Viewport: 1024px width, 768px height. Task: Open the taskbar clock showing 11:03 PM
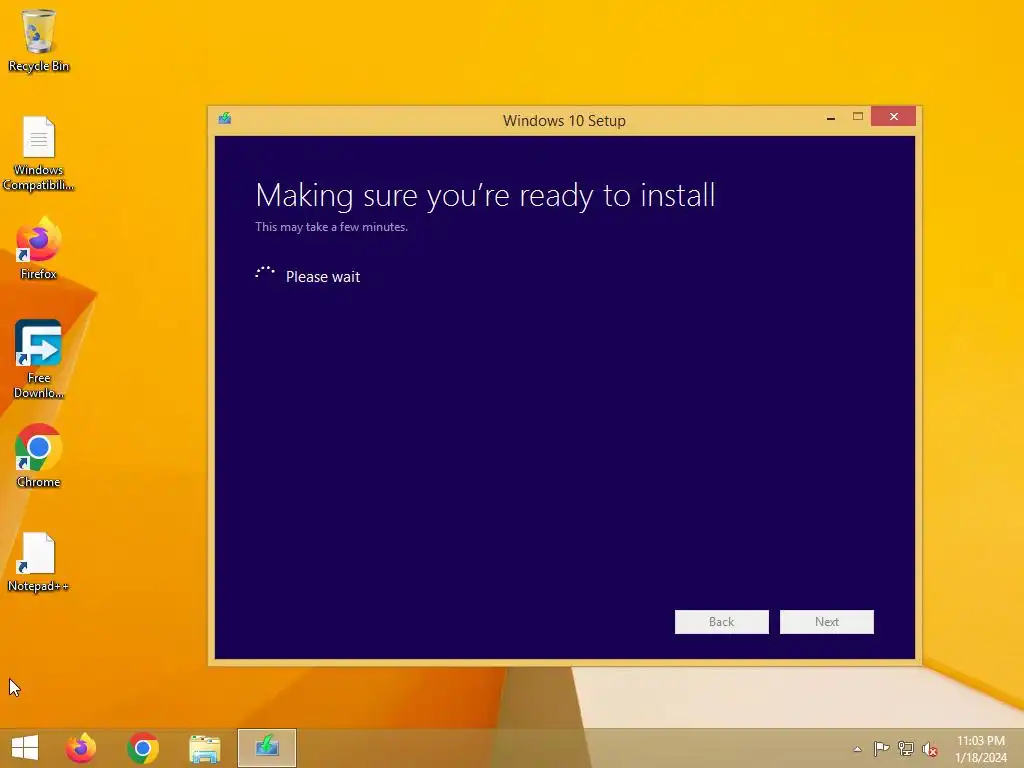[x=981, y=749]
